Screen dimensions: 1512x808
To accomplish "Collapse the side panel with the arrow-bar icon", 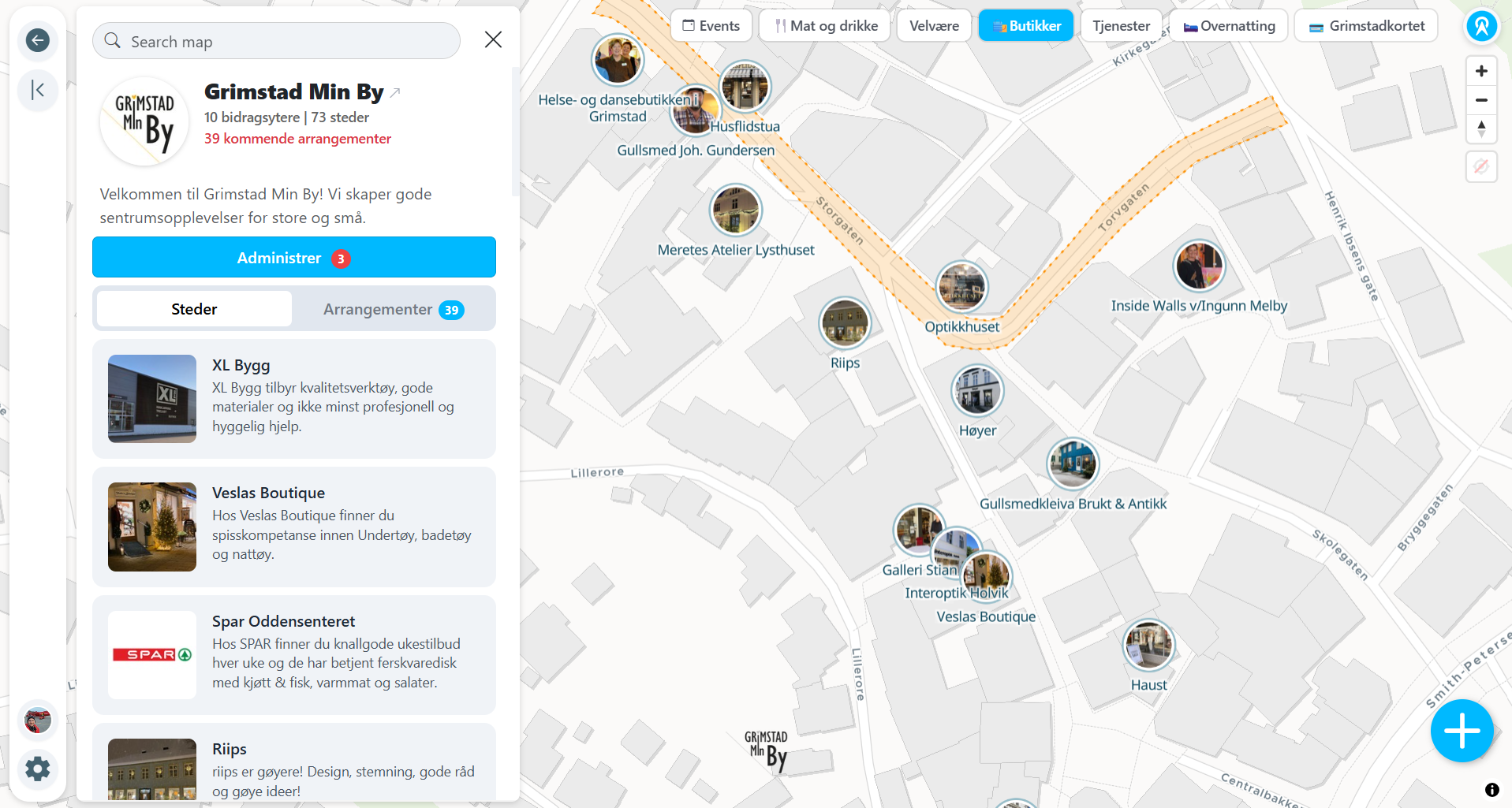I will pyautogui.click(x=37, y=90).
